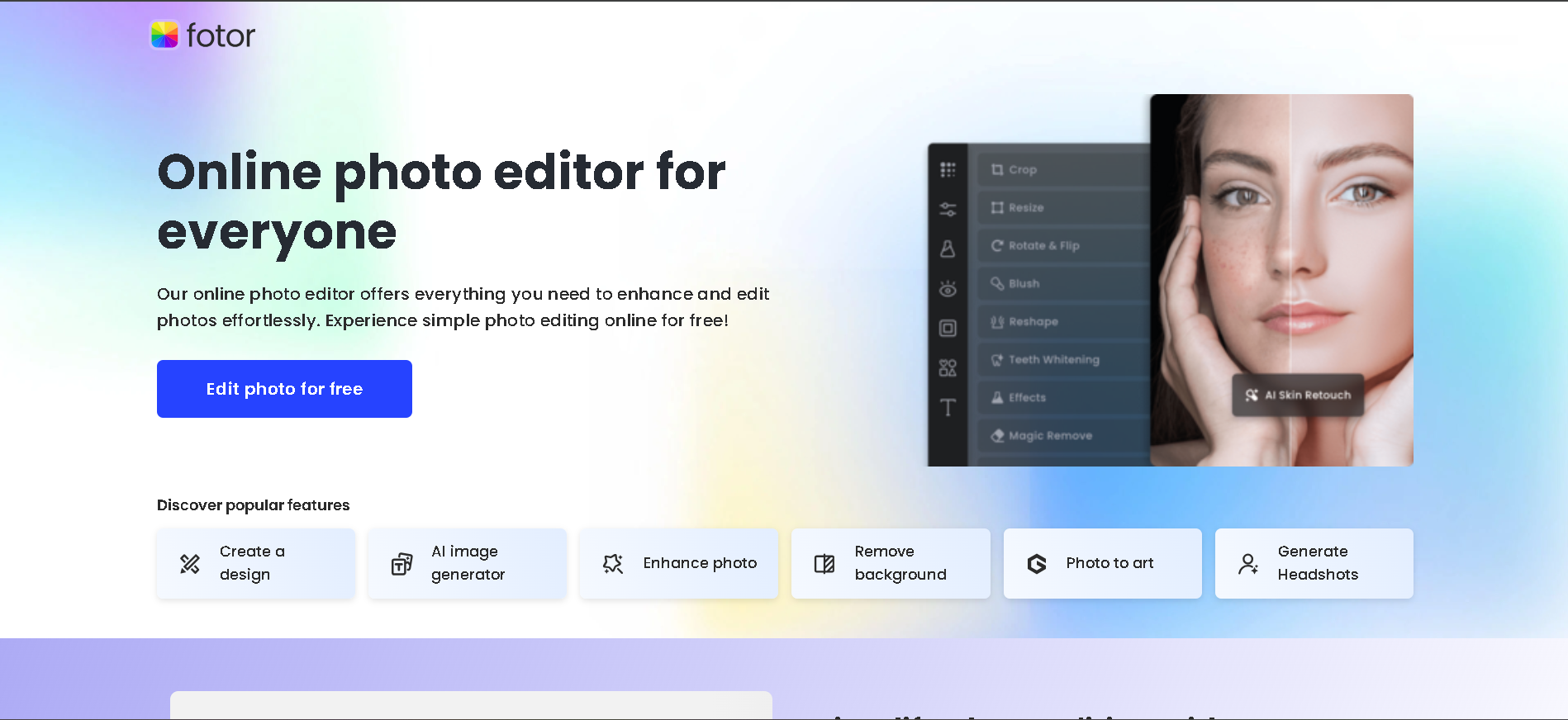The image size is (1568, 720).
Task: Click the 'Discover popular features' text
Action: click(254, 505)
